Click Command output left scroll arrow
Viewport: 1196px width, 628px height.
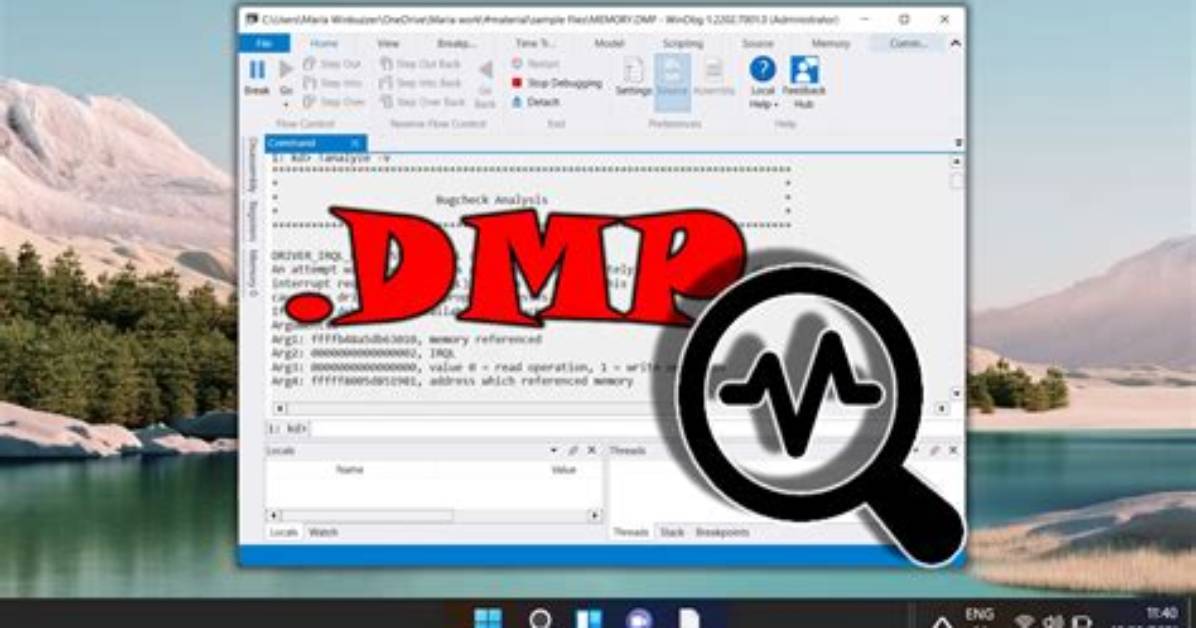pos(280,408)
